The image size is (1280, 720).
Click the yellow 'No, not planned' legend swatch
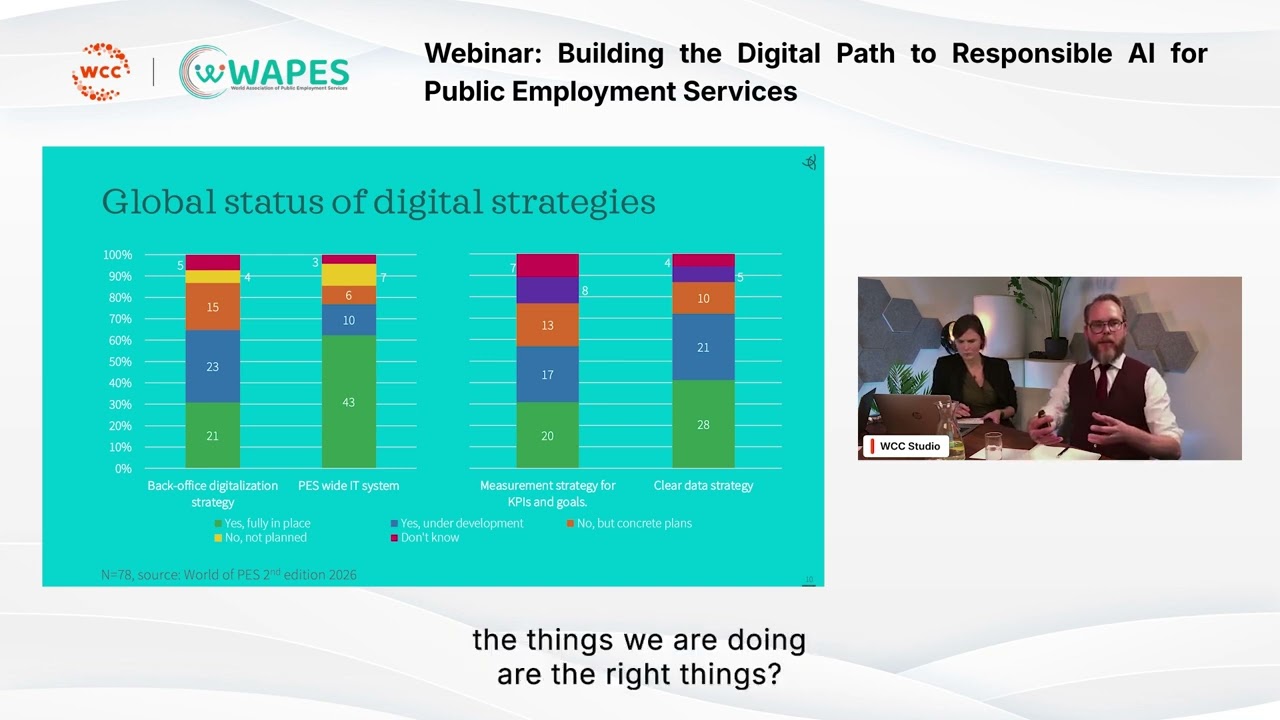coord(218,538)
